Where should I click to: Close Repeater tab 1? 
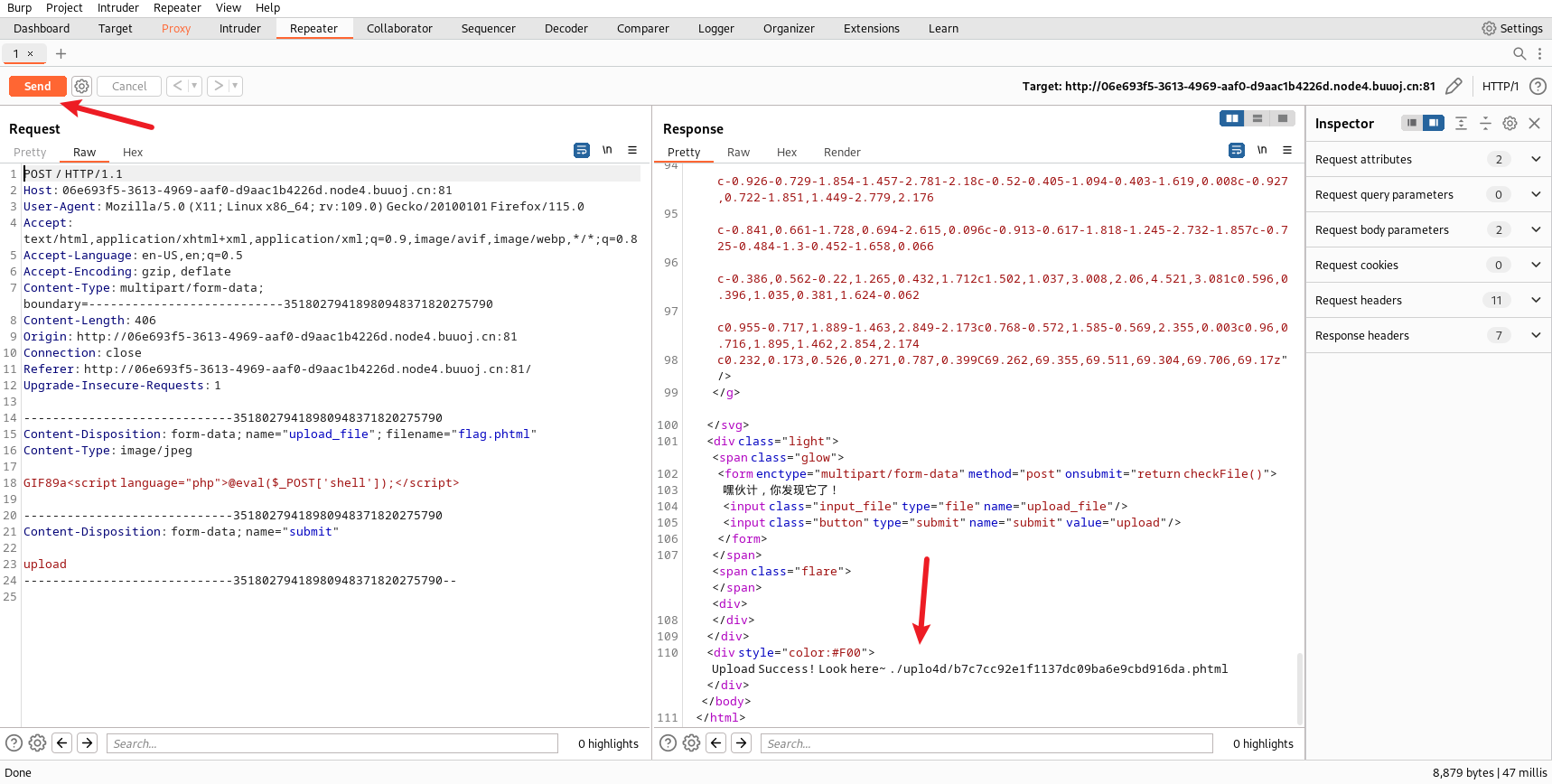[31, 53]
